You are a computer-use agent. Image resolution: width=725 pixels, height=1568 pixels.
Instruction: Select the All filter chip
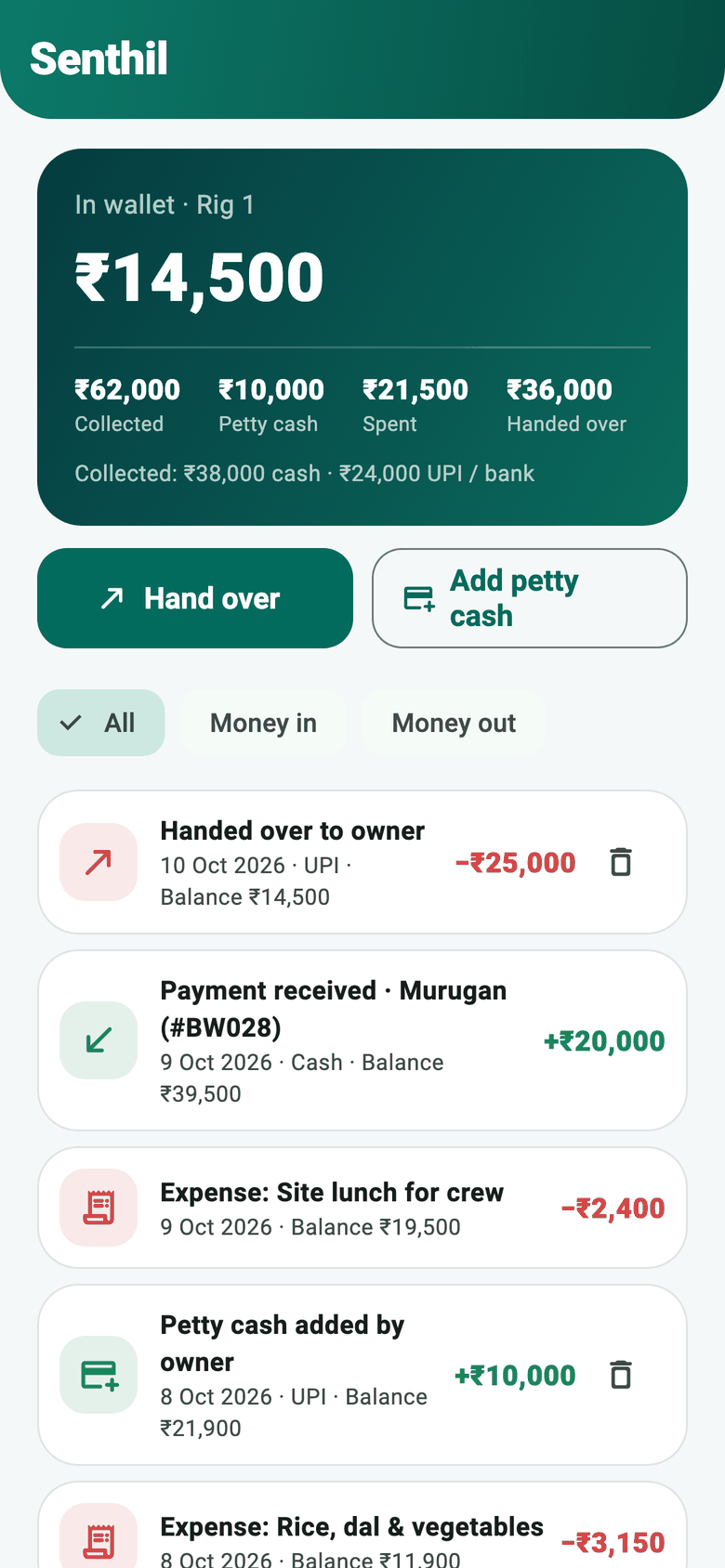point(101,723)
